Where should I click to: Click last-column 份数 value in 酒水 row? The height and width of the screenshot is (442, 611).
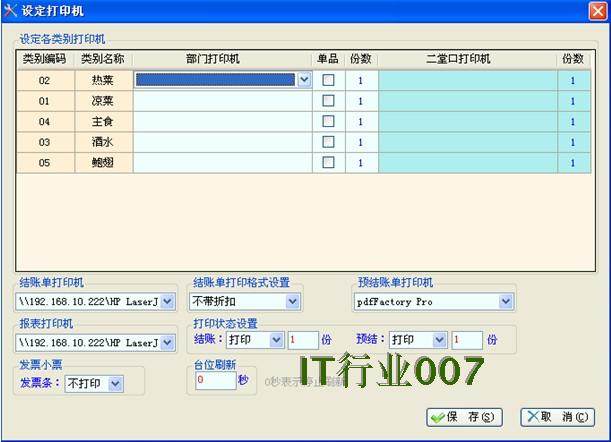coord(574,142)
